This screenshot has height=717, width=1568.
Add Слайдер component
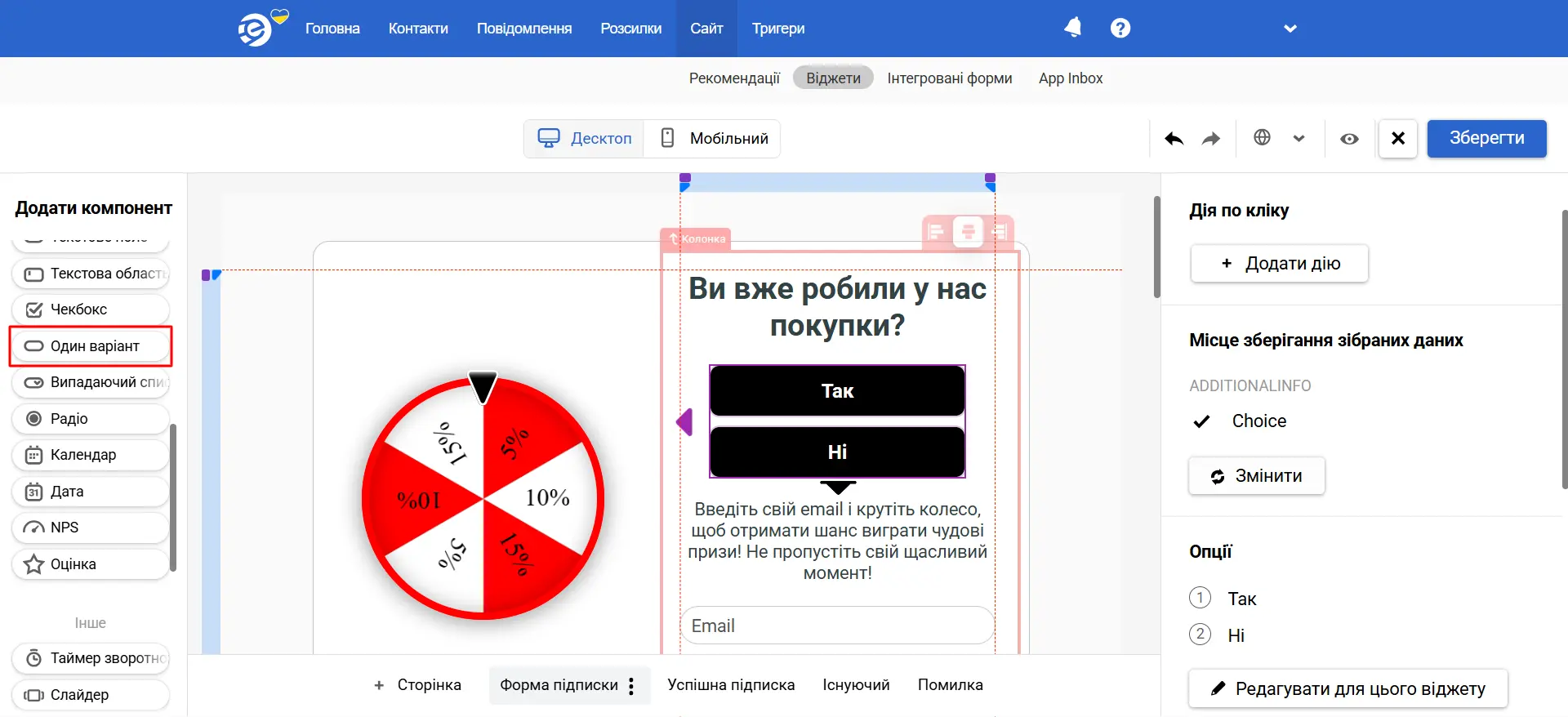[x=91, y=695]
